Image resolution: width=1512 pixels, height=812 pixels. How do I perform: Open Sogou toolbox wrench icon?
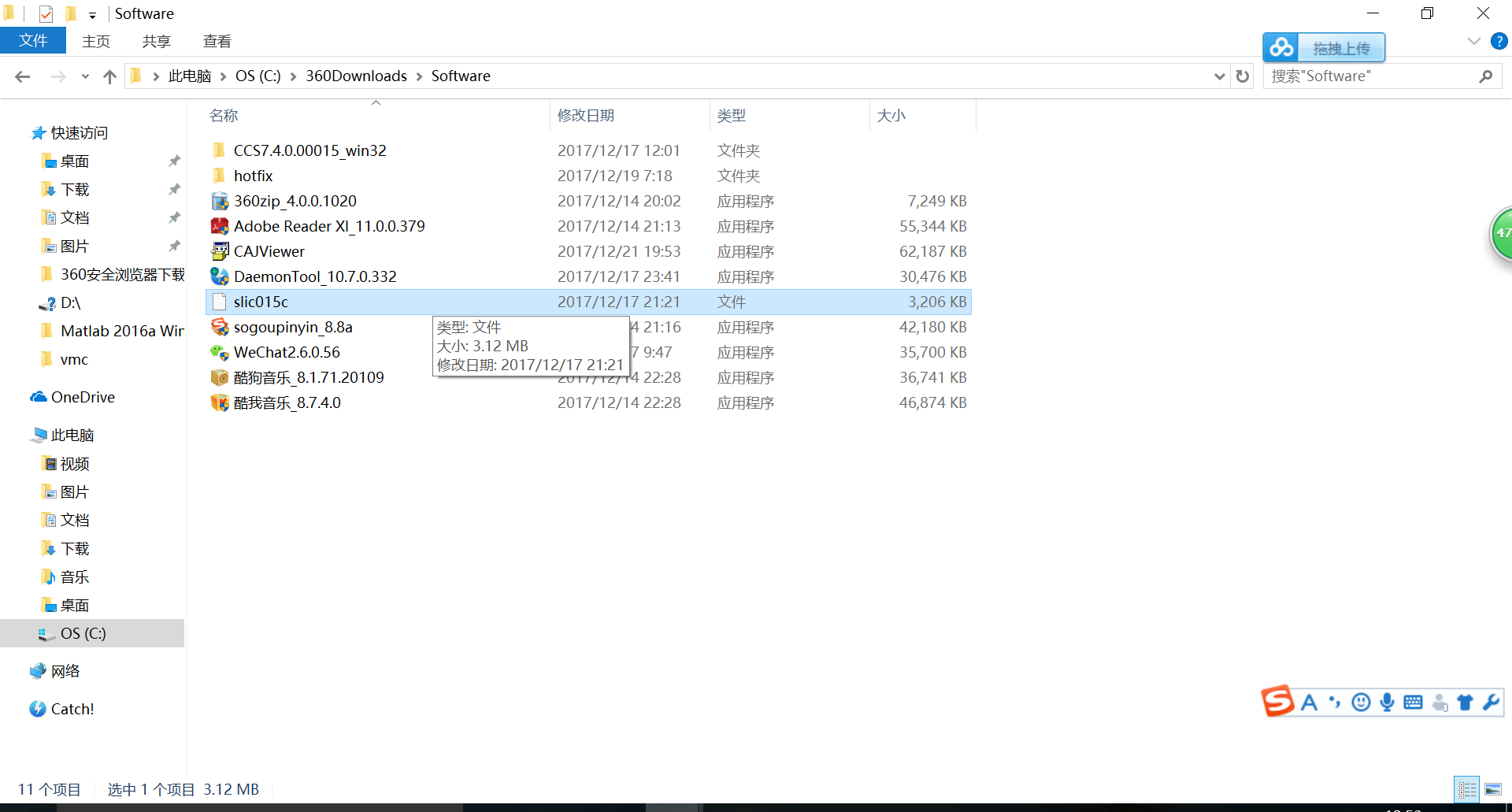click(x=1491, y=703)
